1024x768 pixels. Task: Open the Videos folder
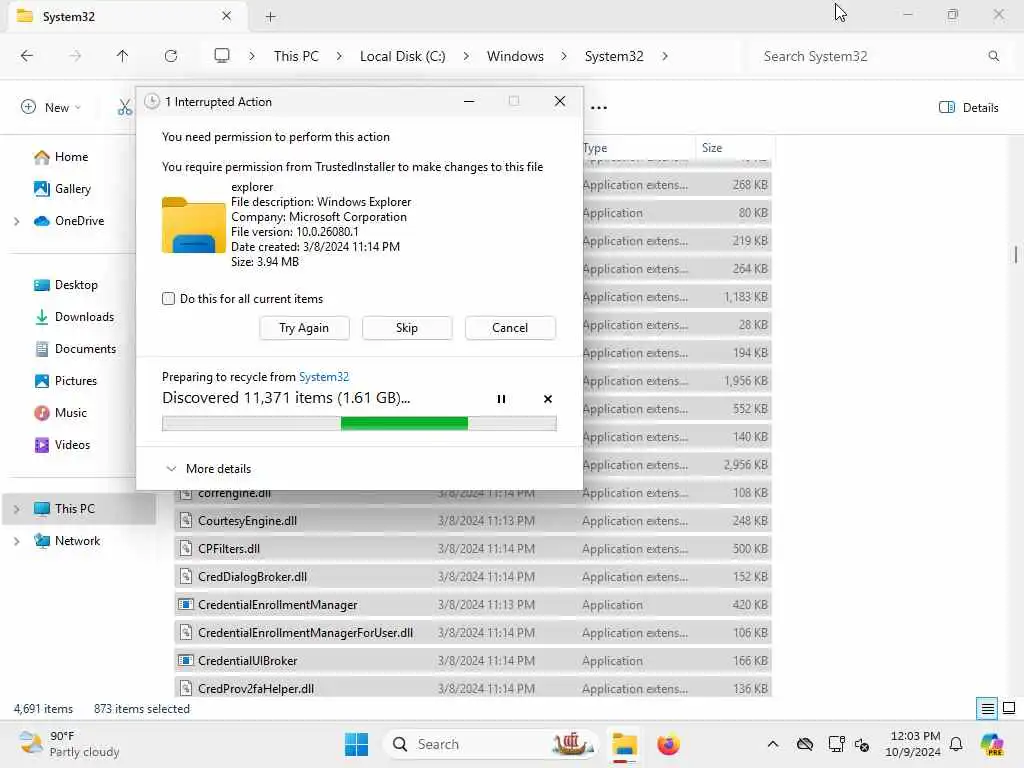pyautogui.click(x=72, y=445)
